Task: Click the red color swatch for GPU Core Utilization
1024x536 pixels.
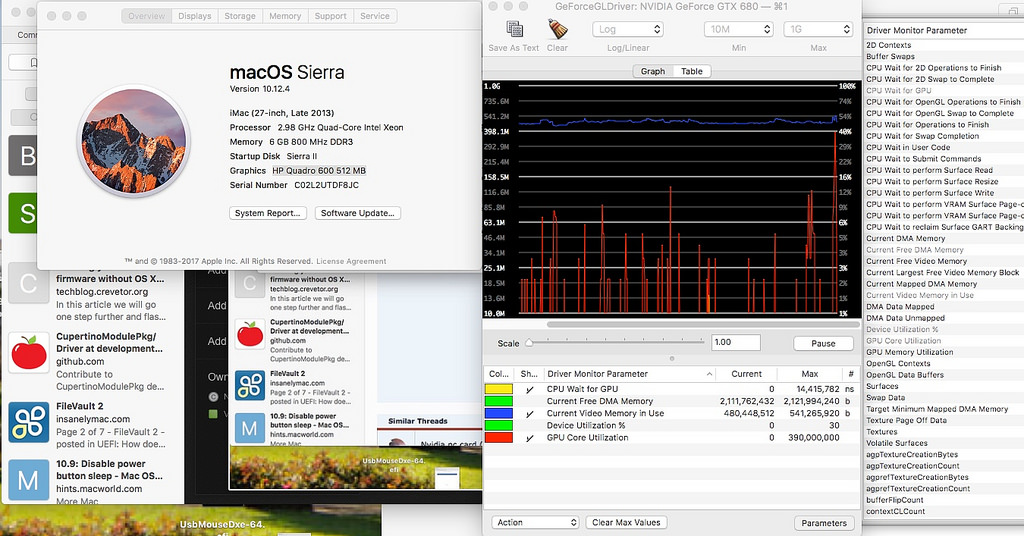Action: (x=499, y=438)
